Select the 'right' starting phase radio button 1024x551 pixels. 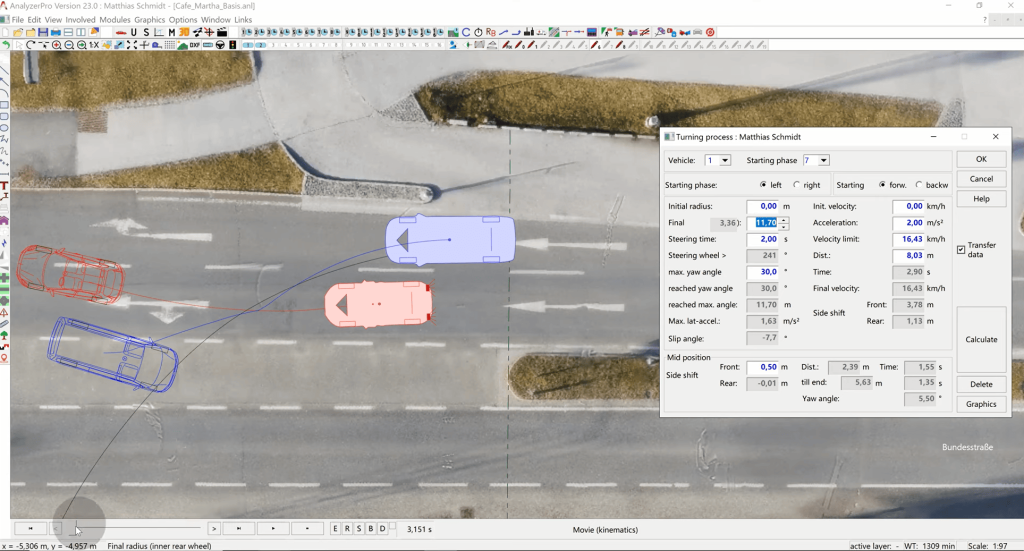click(797, 185)
